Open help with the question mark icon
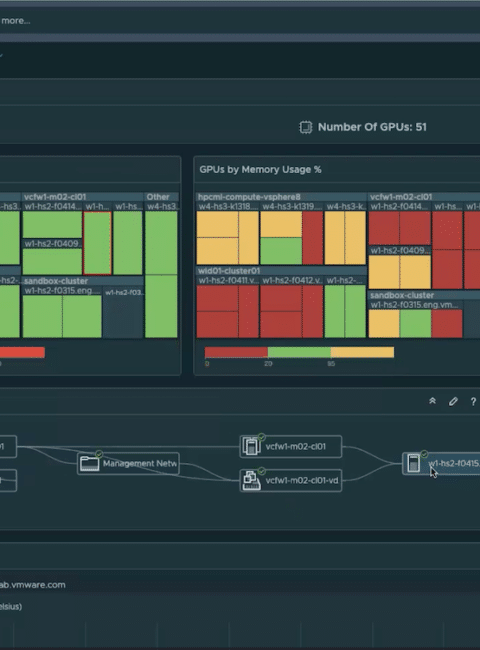Screen dimensions: 480x650 473,401
